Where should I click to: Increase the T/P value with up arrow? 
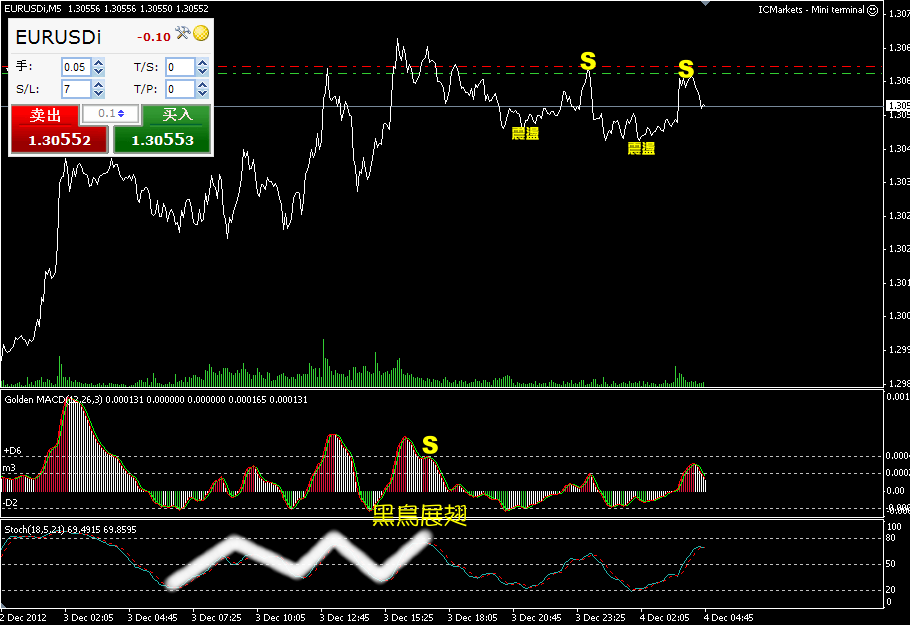coord(202,85)
